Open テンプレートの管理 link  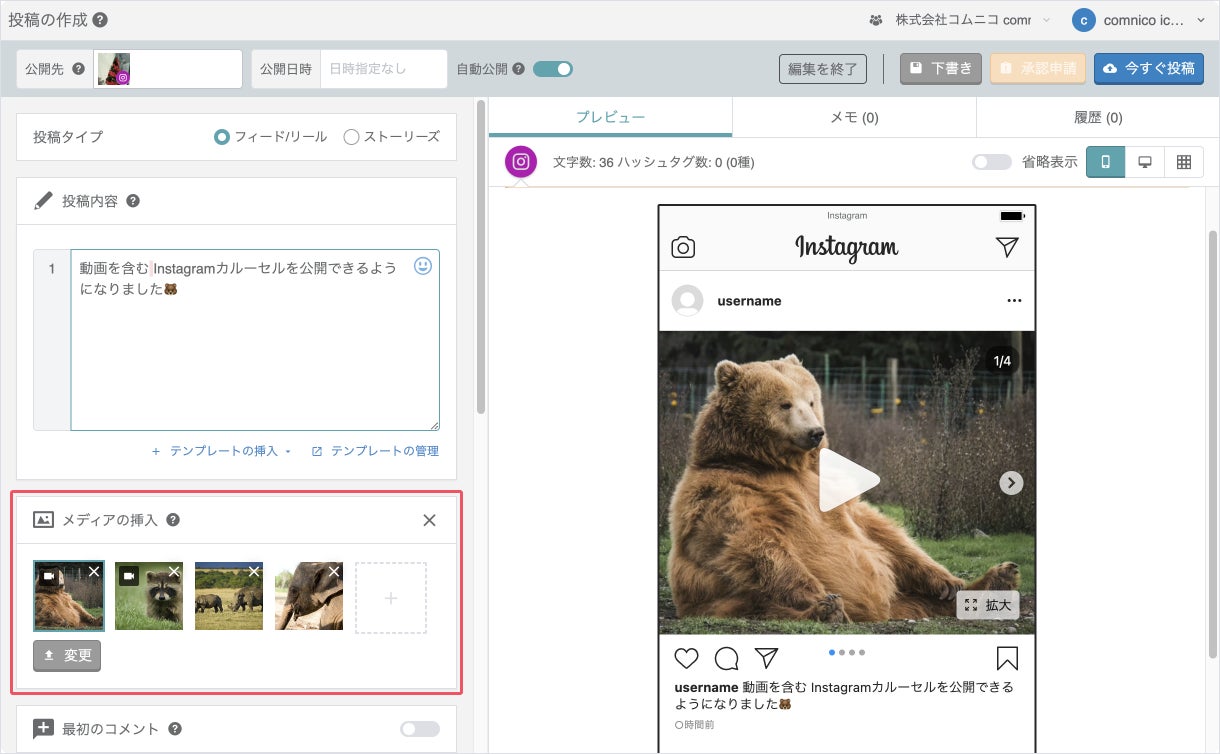point(375,451)
